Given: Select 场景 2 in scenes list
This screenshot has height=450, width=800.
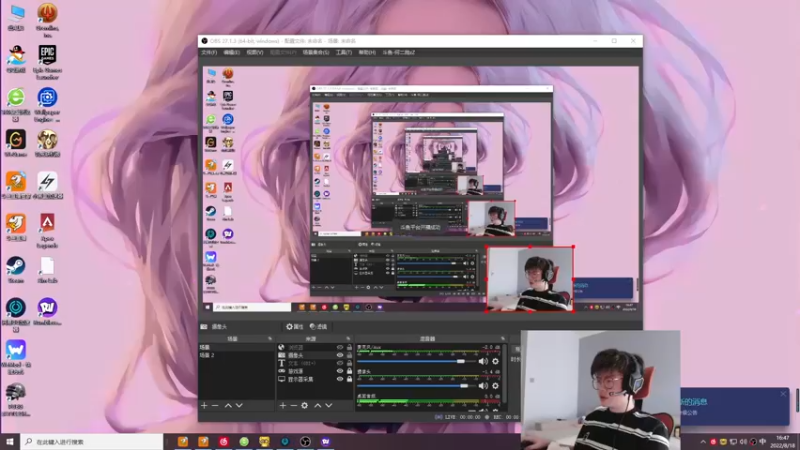Looking at the screenshot, I should point(236,355).
